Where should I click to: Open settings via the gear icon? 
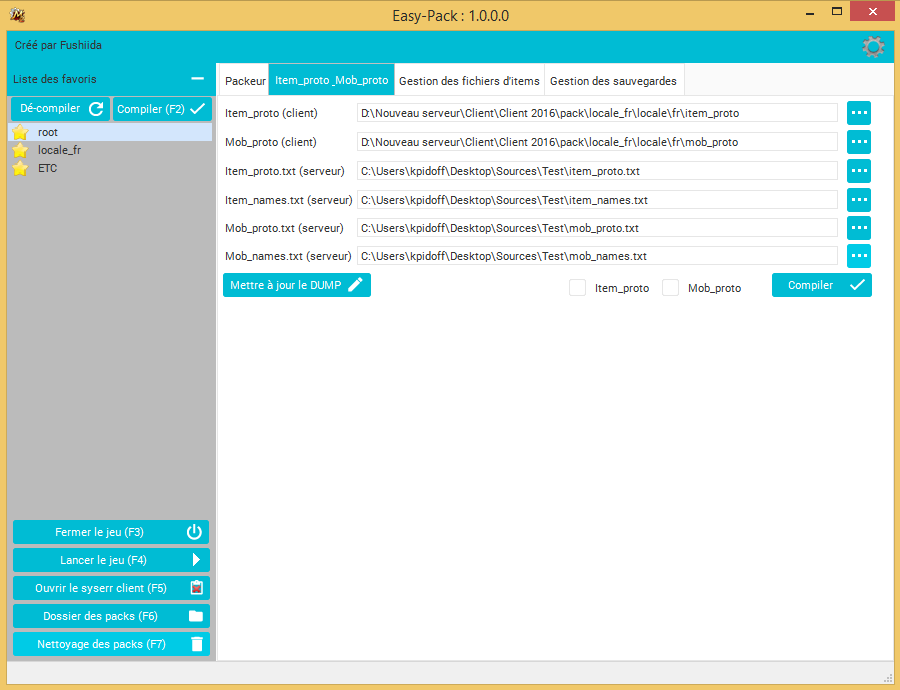pos(873,46)
